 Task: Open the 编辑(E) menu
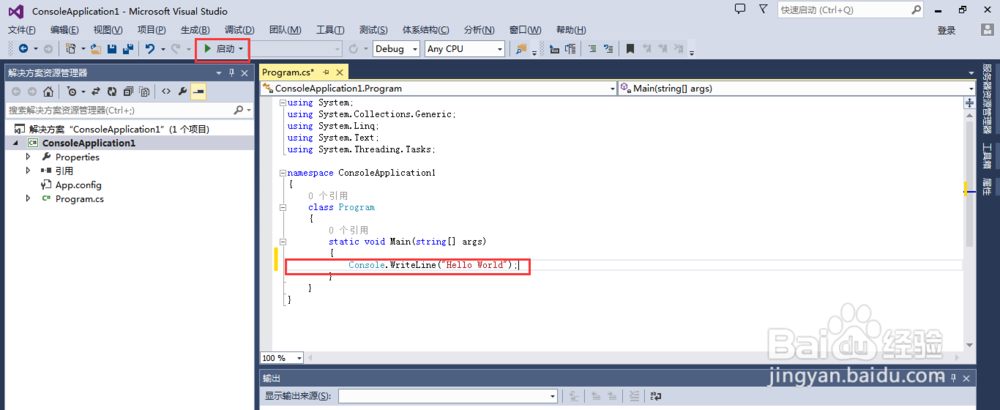(x=64, y=30)
